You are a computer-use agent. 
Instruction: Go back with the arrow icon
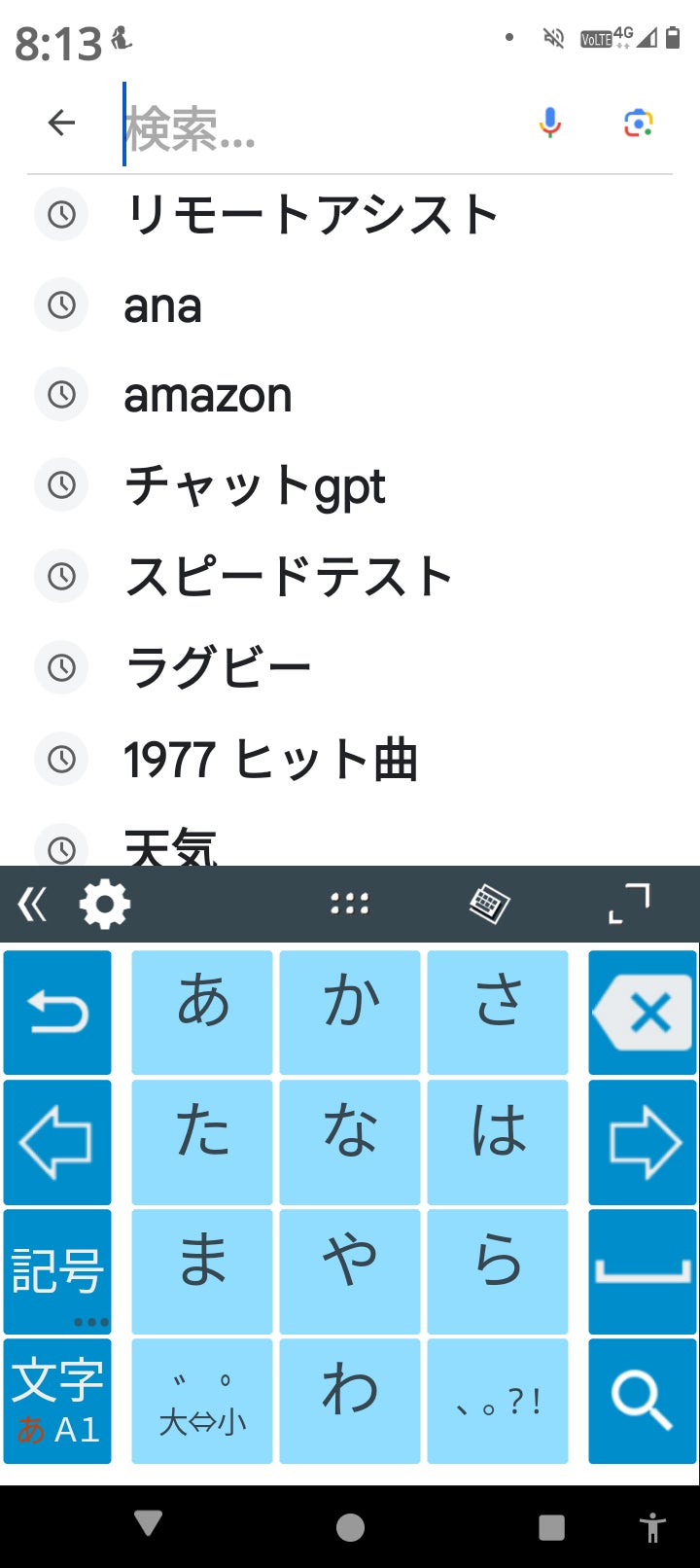[61, 123]
